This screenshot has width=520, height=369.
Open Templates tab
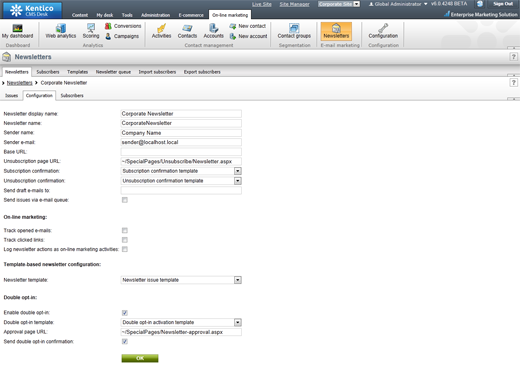pyautogui.click(x=77, y=72)
